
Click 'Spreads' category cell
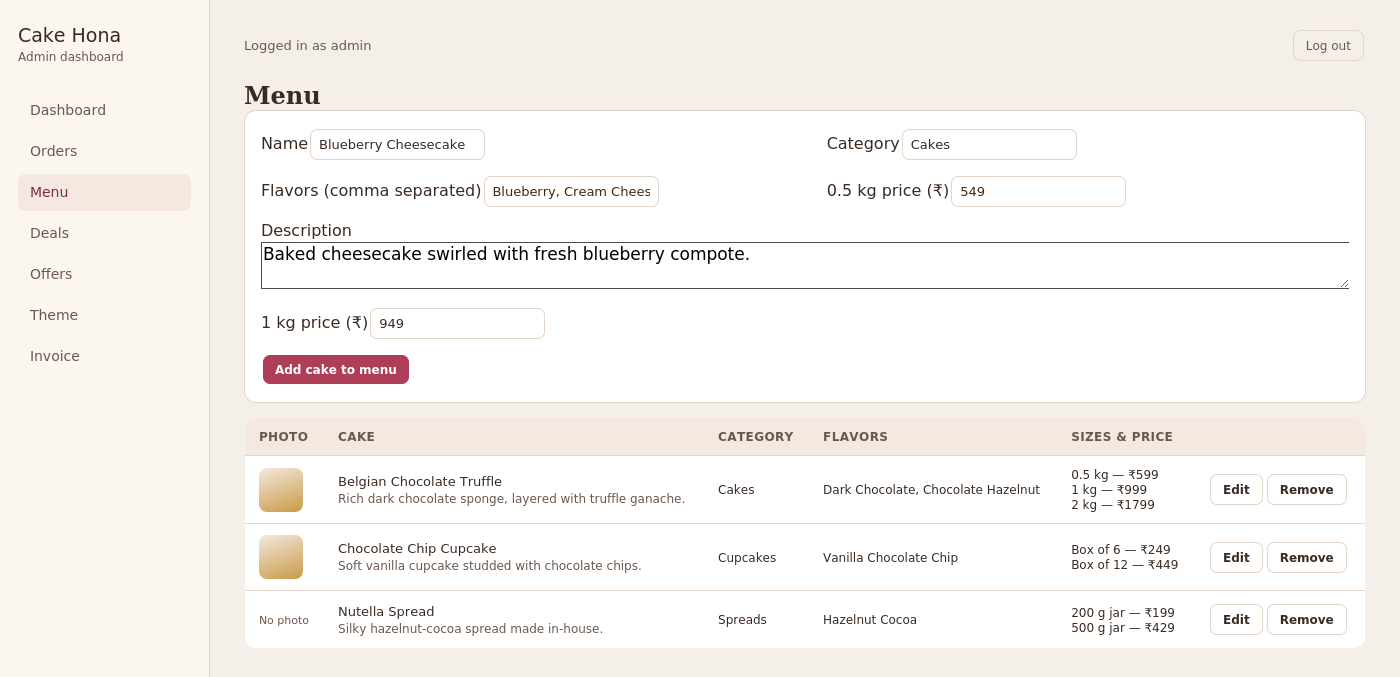click(x=742, y=620)
